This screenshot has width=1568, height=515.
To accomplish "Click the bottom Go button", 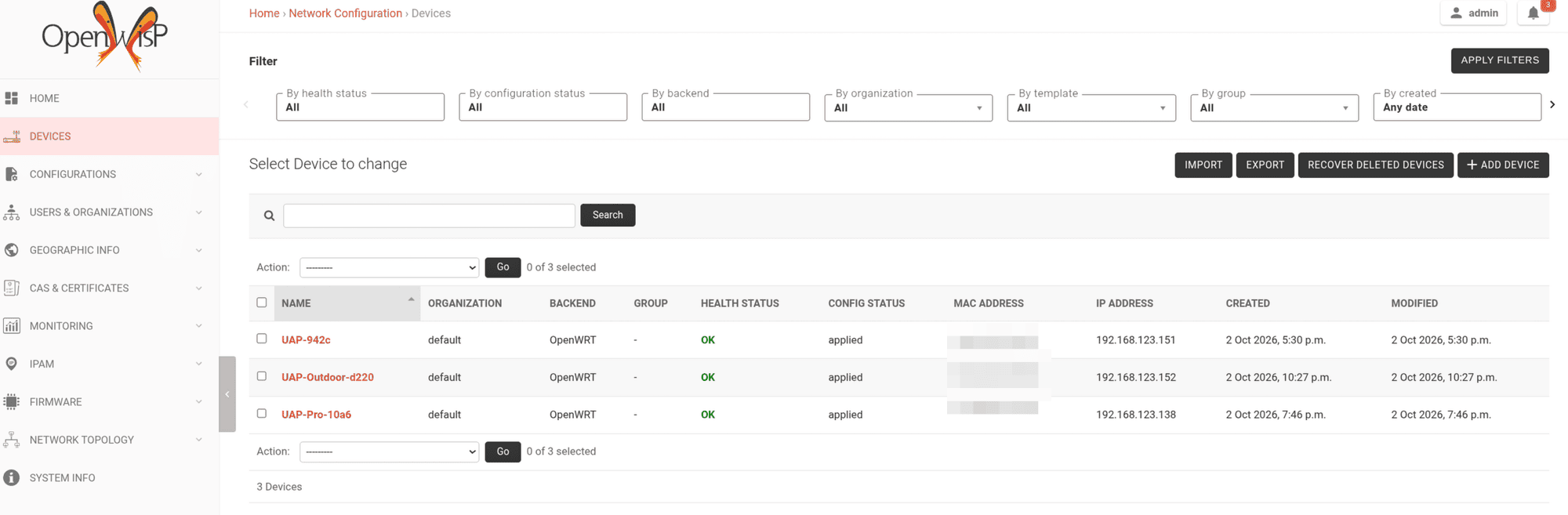I will pyautogui.click(x=503, y=452).
